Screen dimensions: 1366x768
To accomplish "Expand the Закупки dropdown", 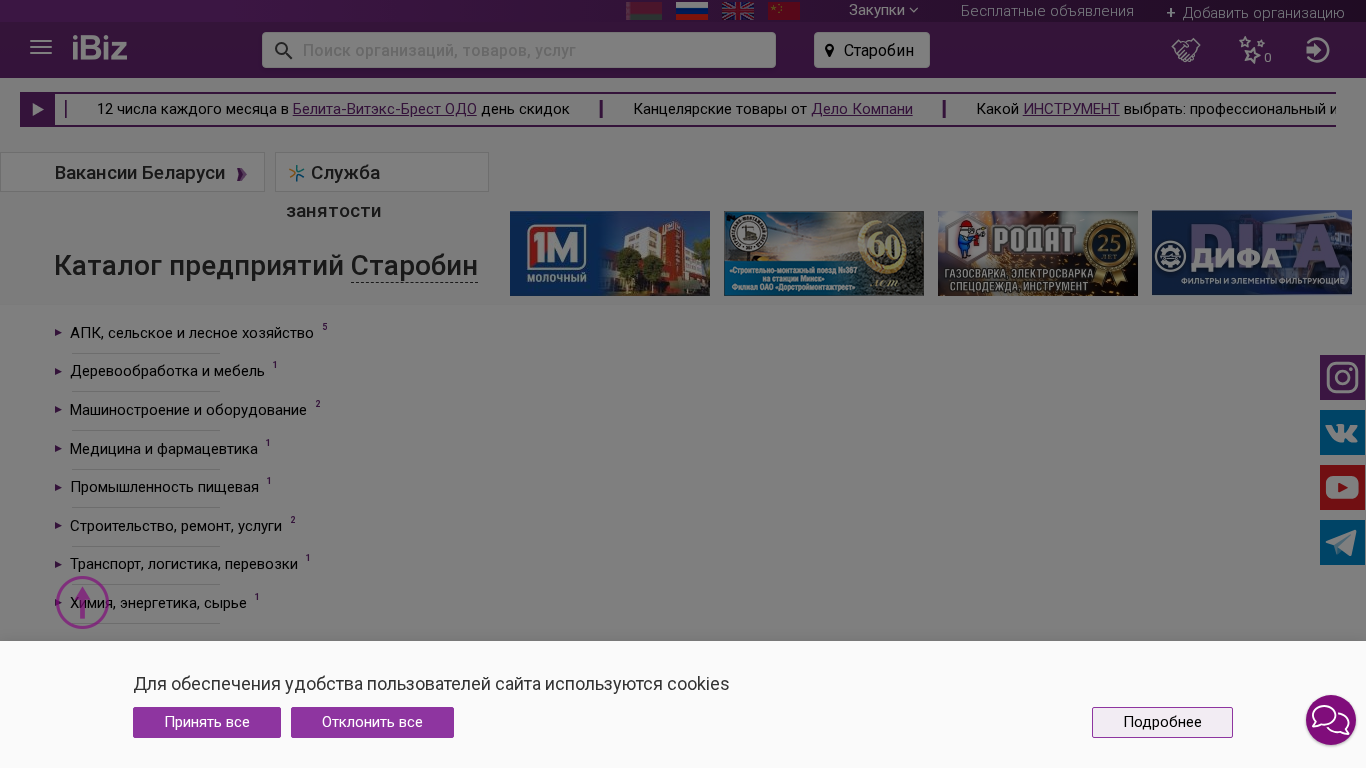I will pos(883,10).
